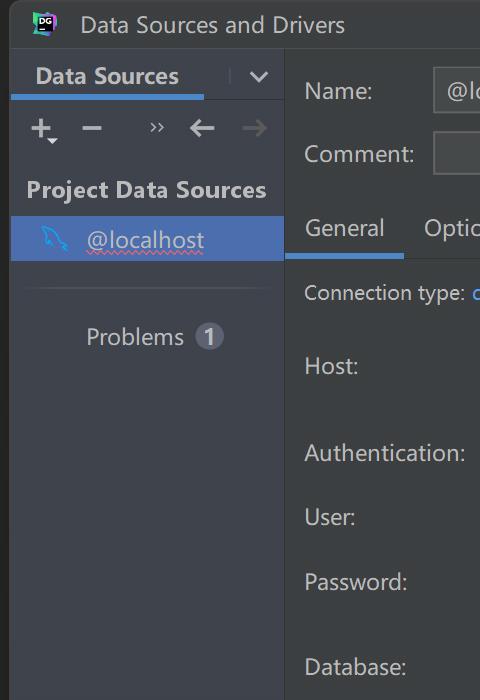Viewport: 480px width, 700px height.
Task: Open the General tab
Action: coord(344,229)
